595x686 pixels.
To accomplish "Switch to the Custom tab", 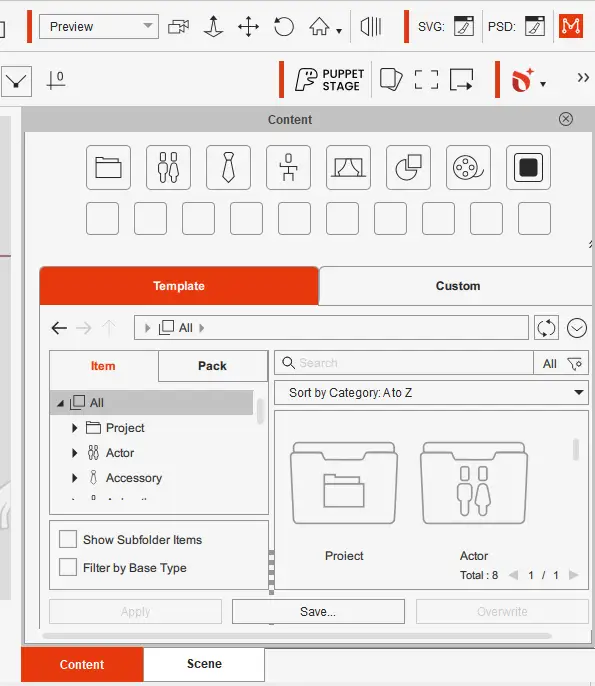I will click(x=457, y=286).
